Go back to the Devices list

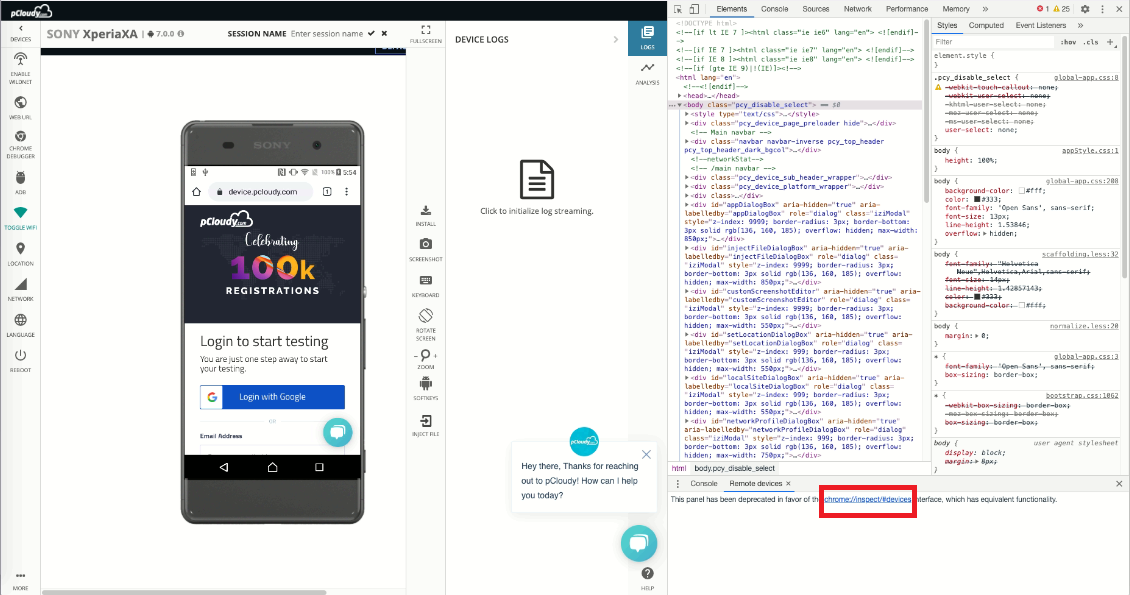20,33
